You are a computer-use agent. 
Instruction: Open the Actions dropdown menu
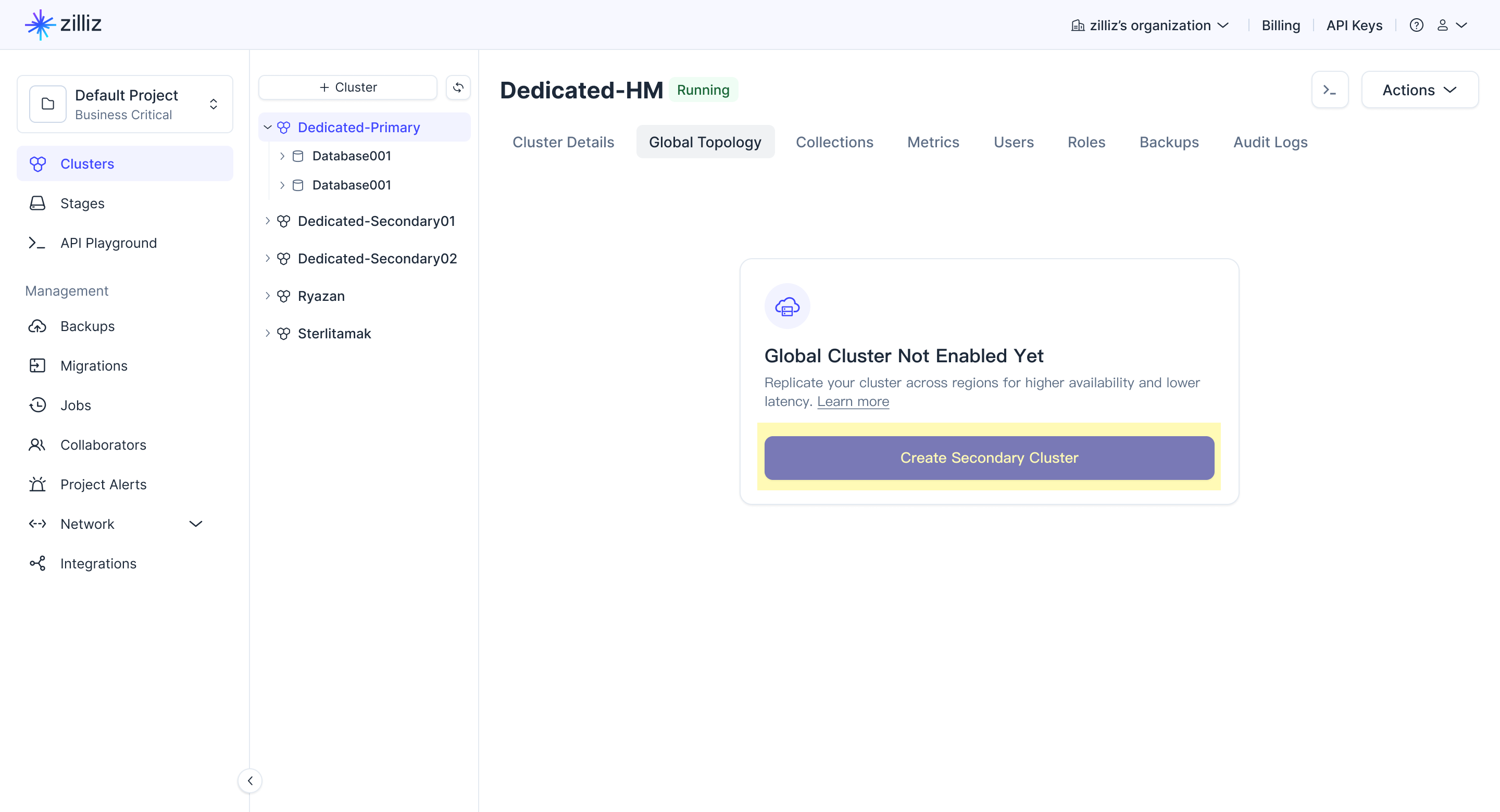click(1419, 90)
